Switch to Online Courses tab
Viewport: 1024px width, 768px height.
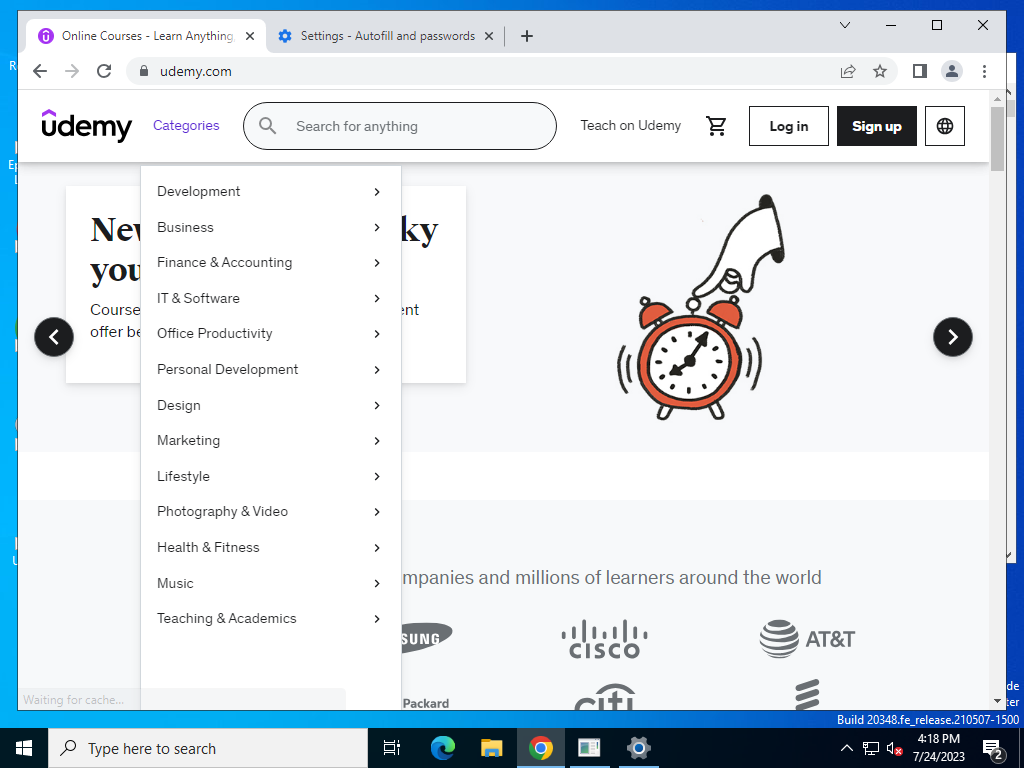coord(146,36)
